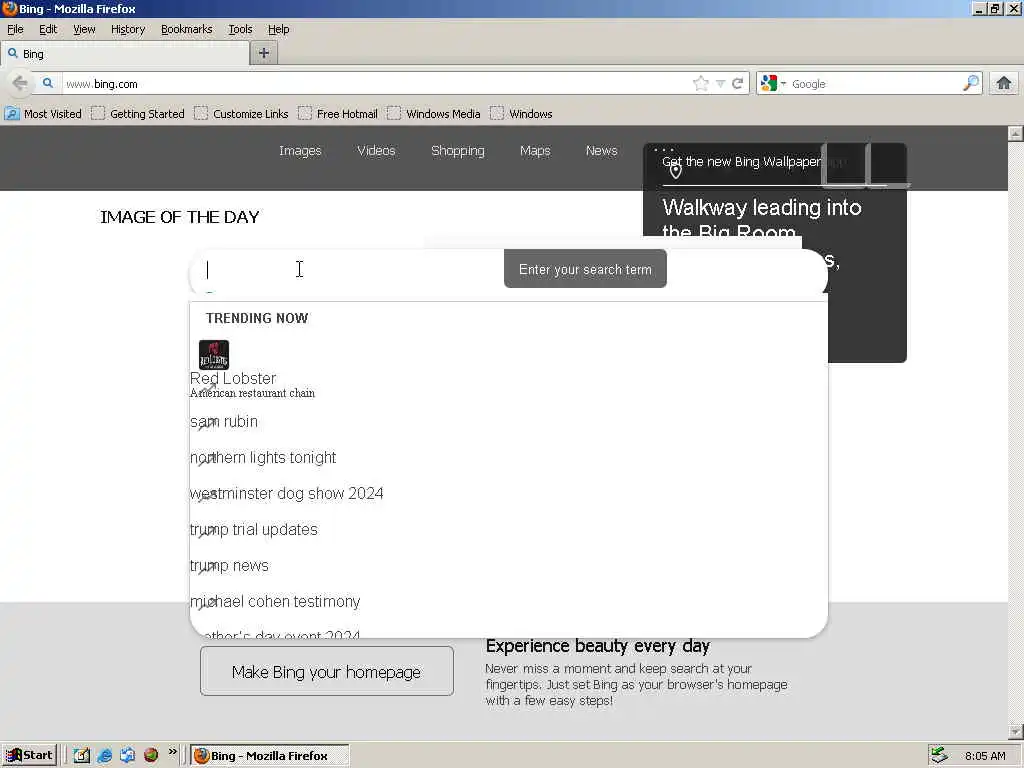Click Get the new Bing Wallpaper link
The image size is (1024, 768).
(x=741, y=161)
